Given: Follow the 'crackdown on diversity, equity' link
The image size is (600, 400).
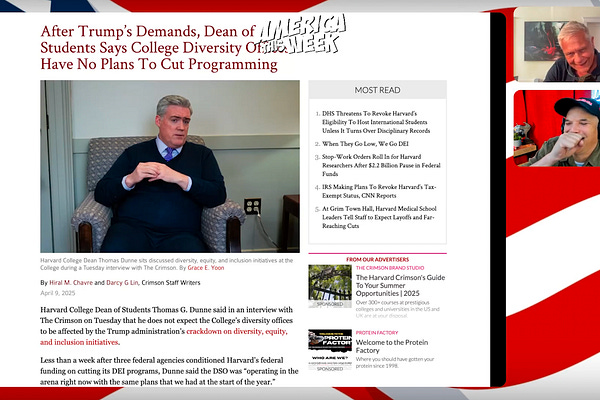Looking at the screenshot, I should [x=164, y=336].
